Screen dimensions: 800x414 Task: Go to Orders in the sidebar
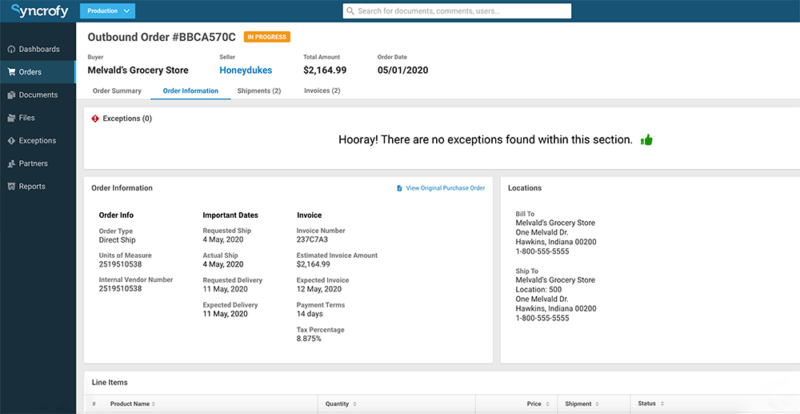coord(38,72)
